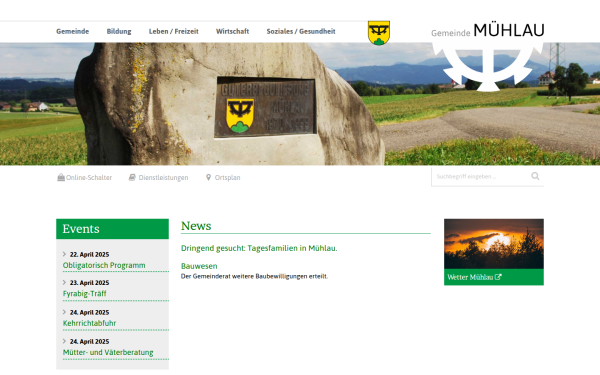Image resolution: width=600 pixels, height=375 pixels.
Task: Click chevron beside 23. April 2025
Action: [64, 282]
